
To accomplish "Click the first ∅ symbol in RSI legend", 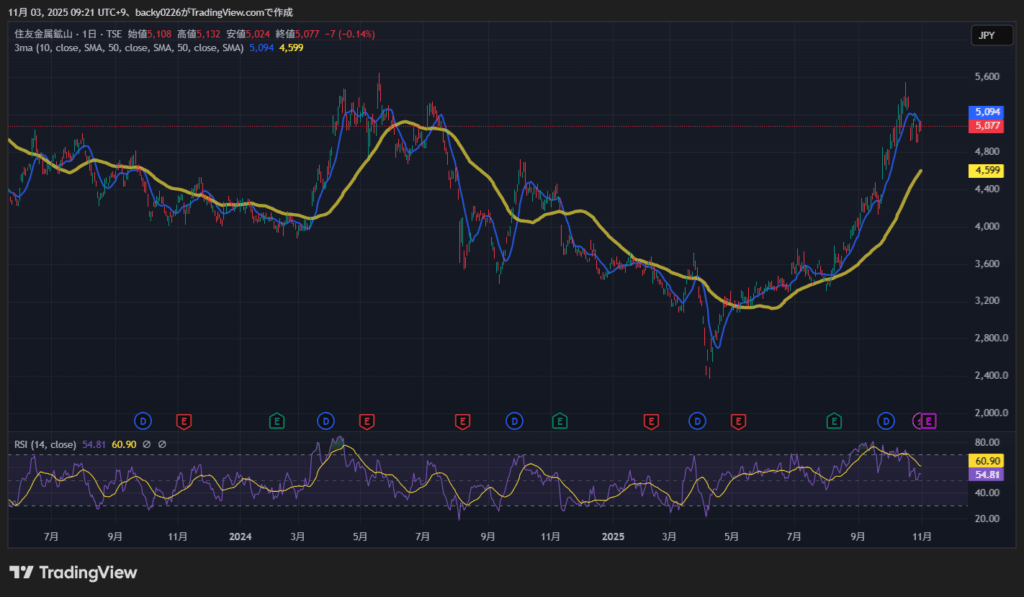I will tap(146, 444).
